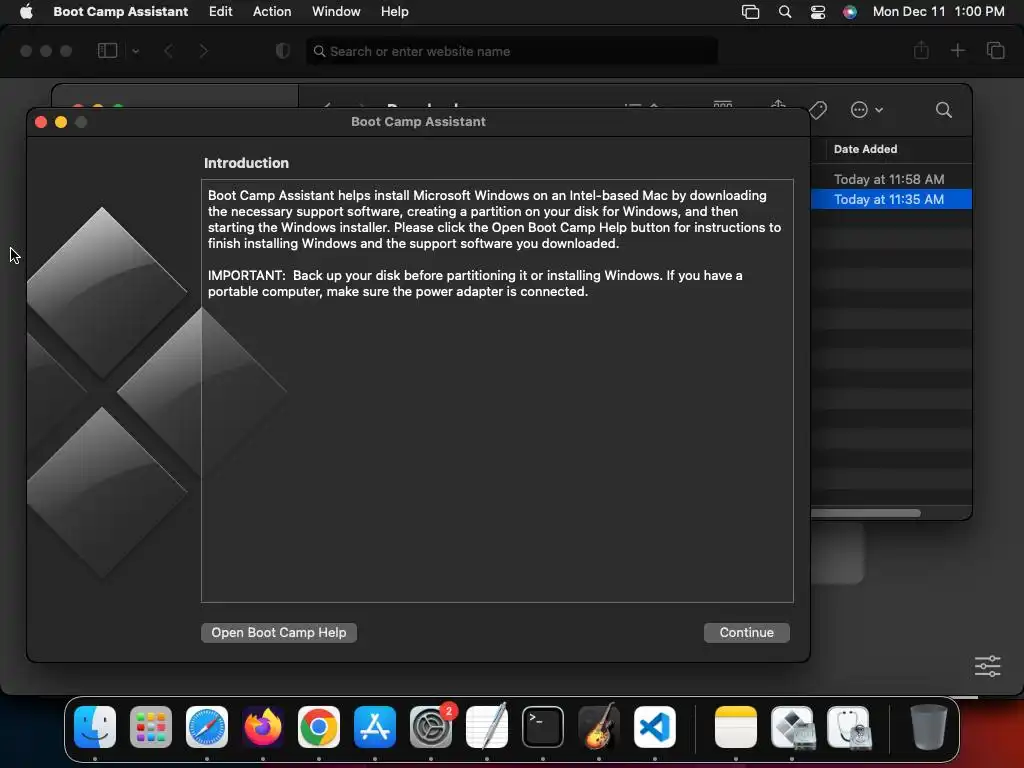Open the Finder more actions menu
This screenshot has width=1024, height=768.
867,110
